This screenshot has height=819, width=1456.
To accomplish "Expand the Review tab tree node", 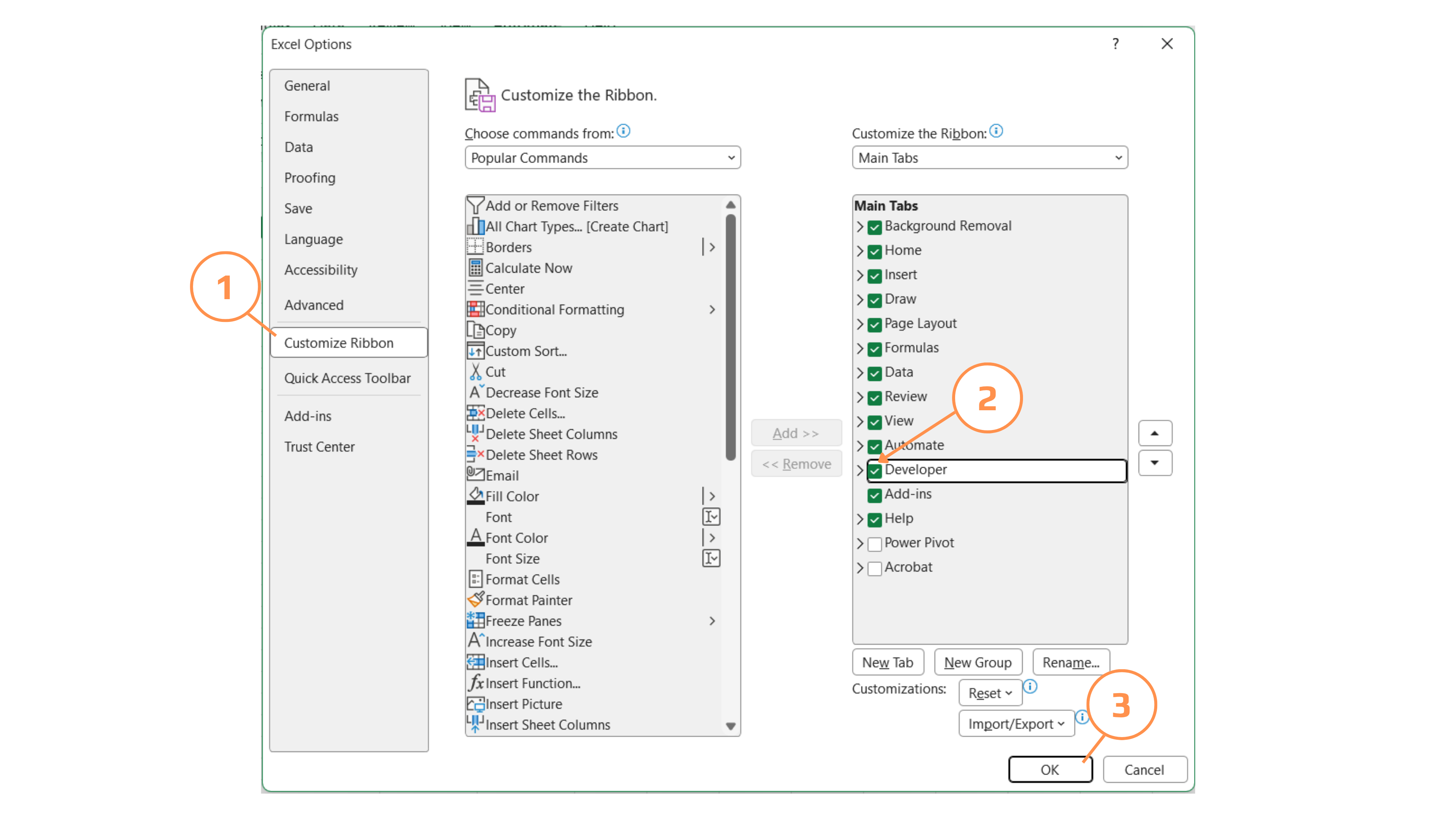I will 860,397.
